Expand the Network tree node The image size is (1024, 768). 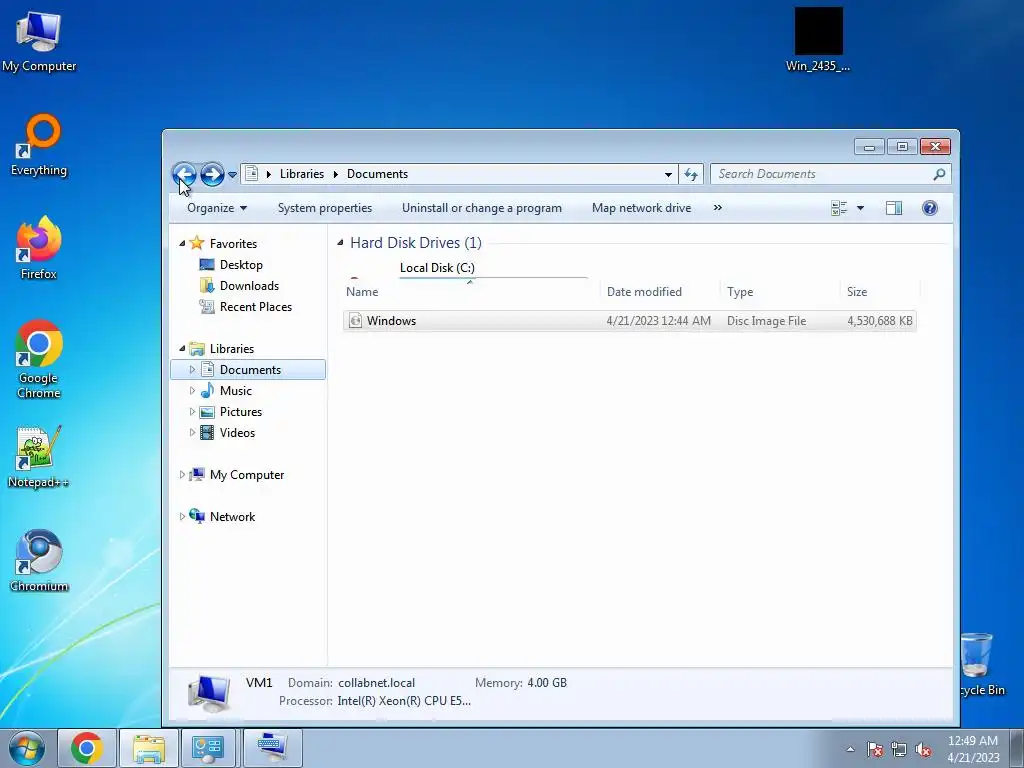182,517
